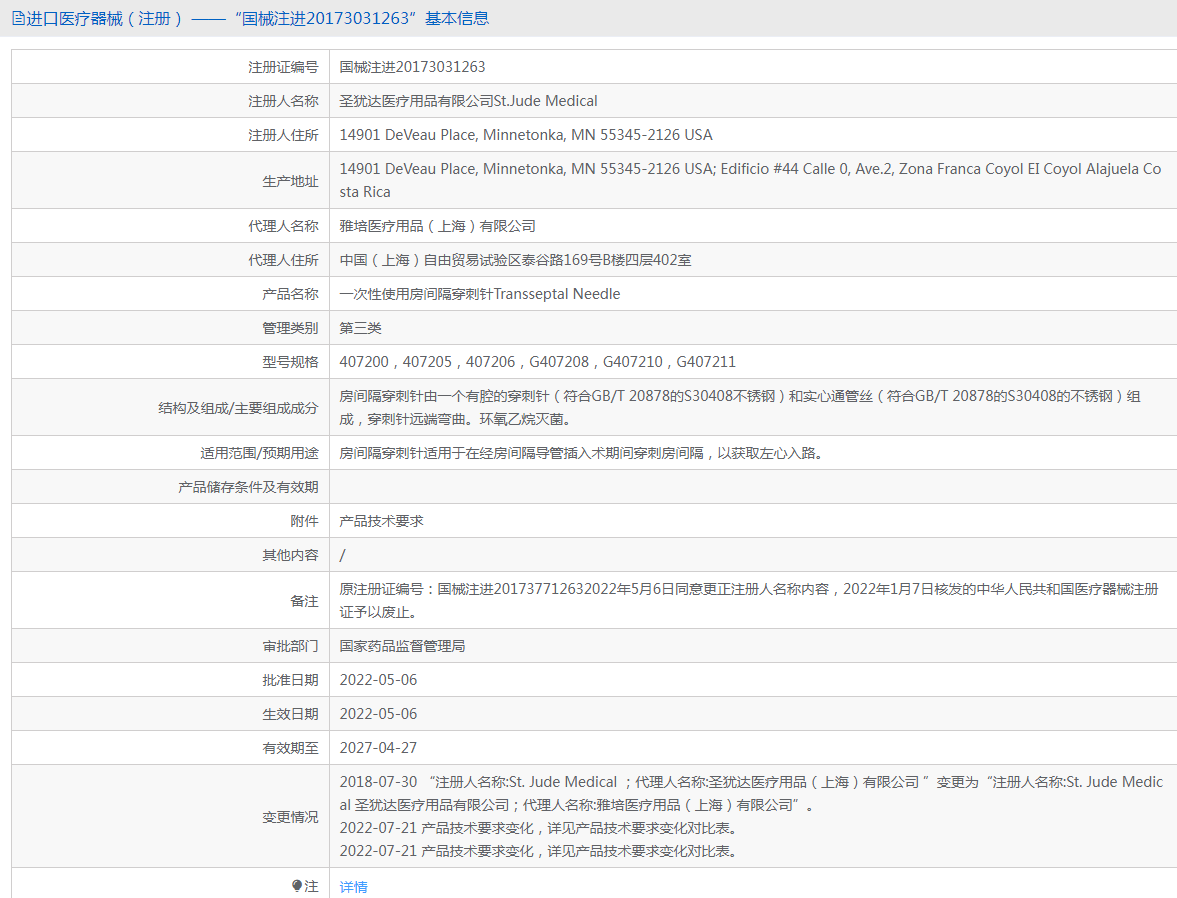The height and width of the screenshot is (898, 1177).
Task: Select the slash value in 其他内容 row
Action: 342,555
